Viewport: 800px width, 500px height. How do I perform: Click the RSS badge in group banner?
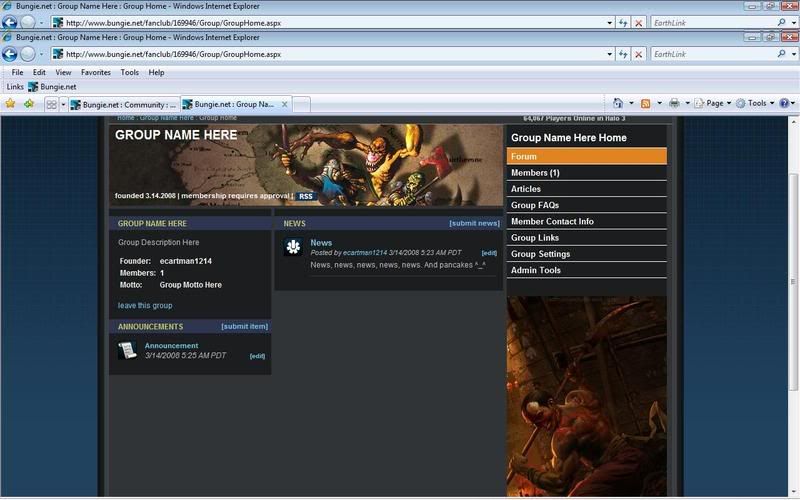[x=305, y=196]
